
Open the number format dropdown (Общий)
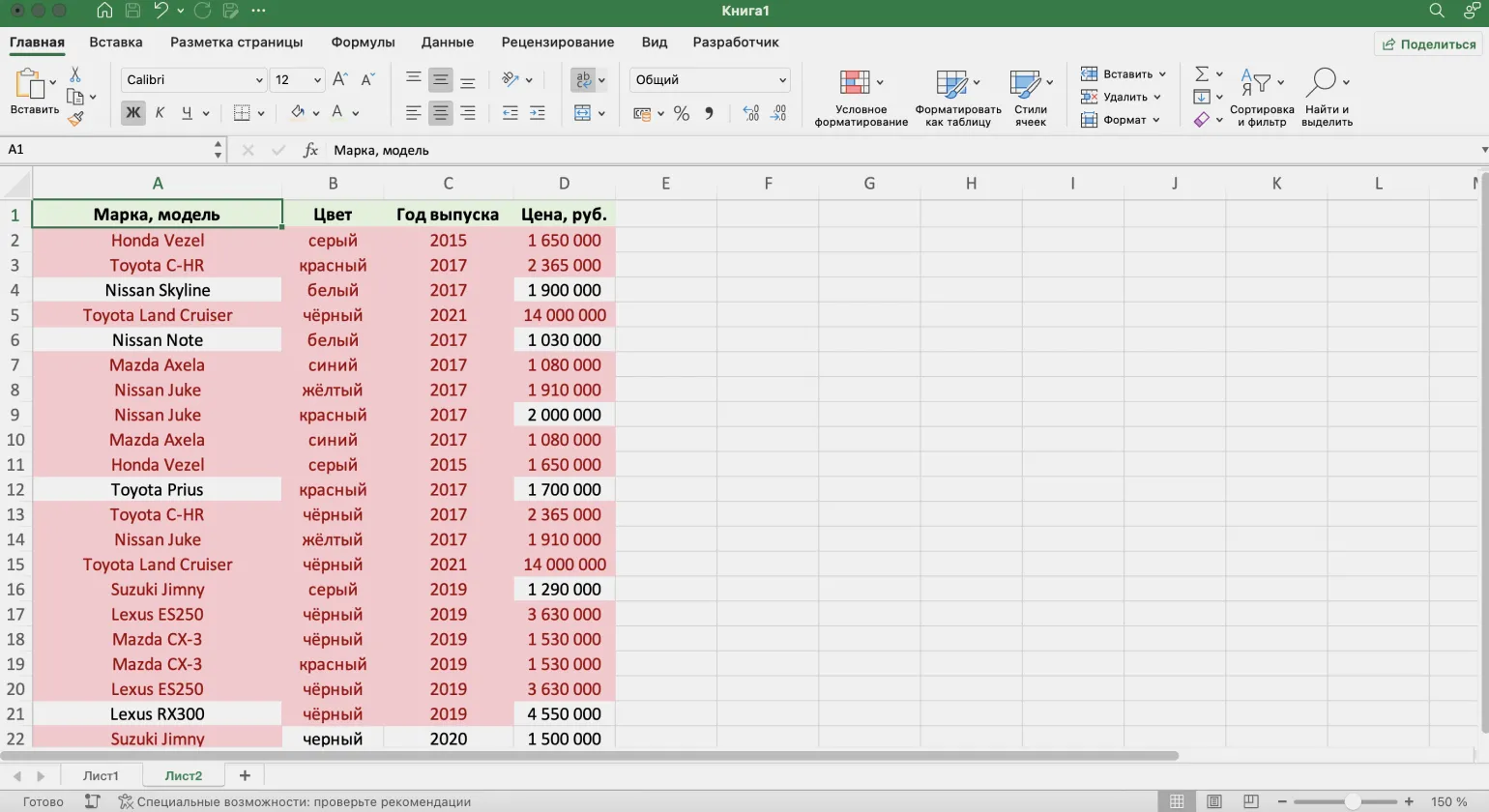(x=781, y=80)
